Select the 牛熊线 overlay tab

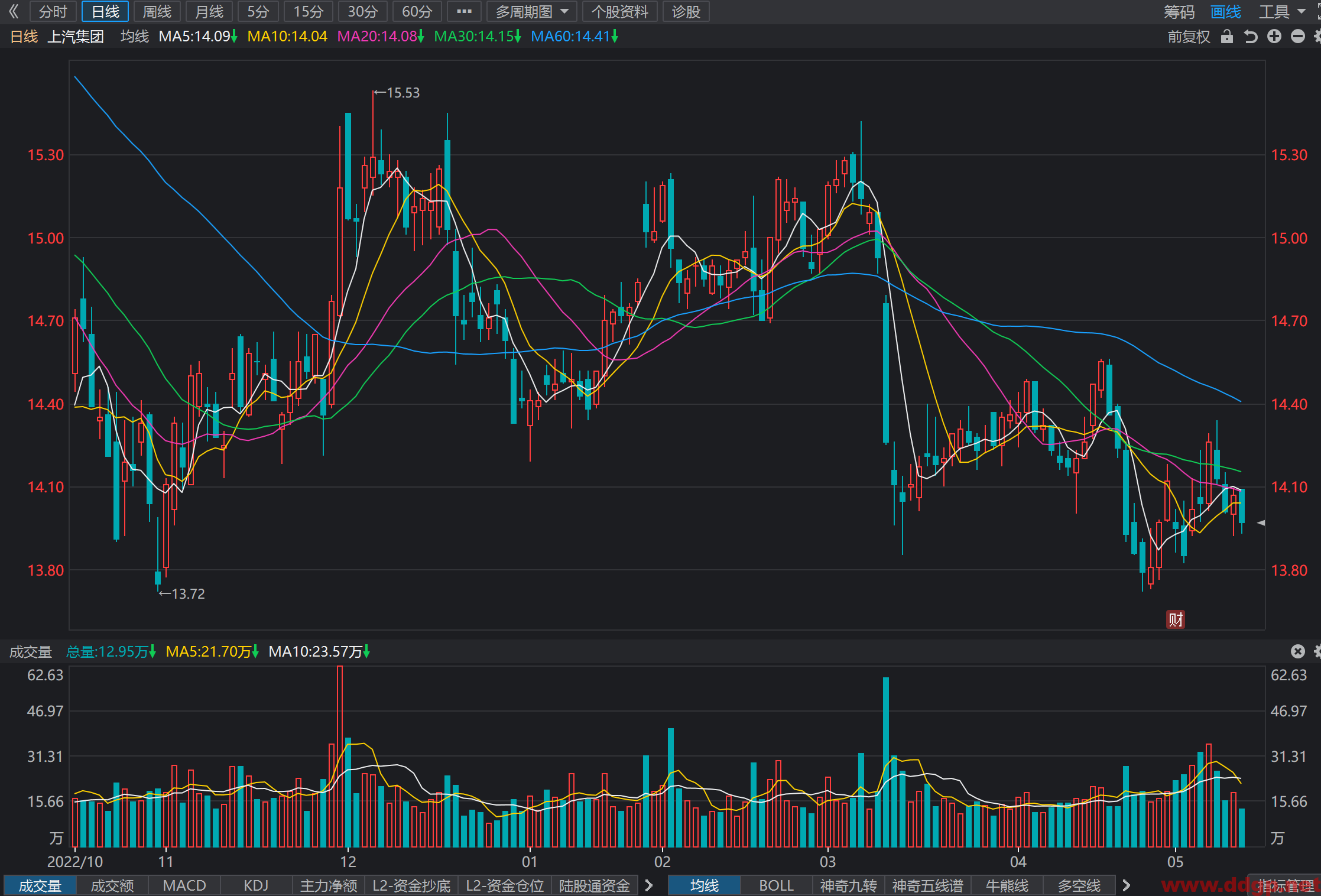1007,885
